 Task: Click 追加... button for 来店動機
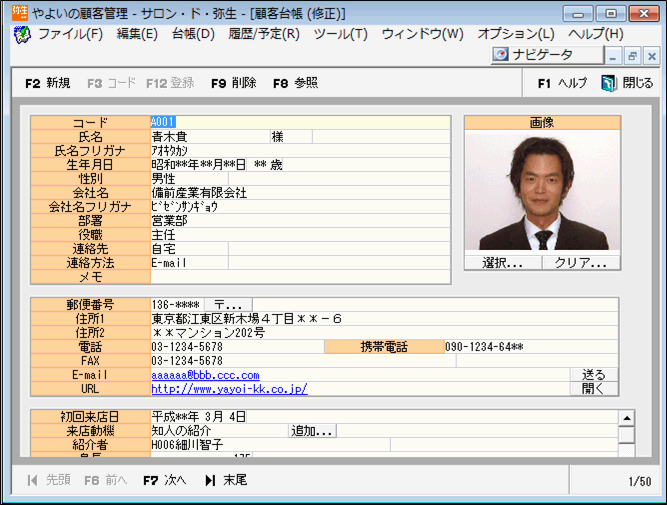pyautogui.click(x=312, y=431)
